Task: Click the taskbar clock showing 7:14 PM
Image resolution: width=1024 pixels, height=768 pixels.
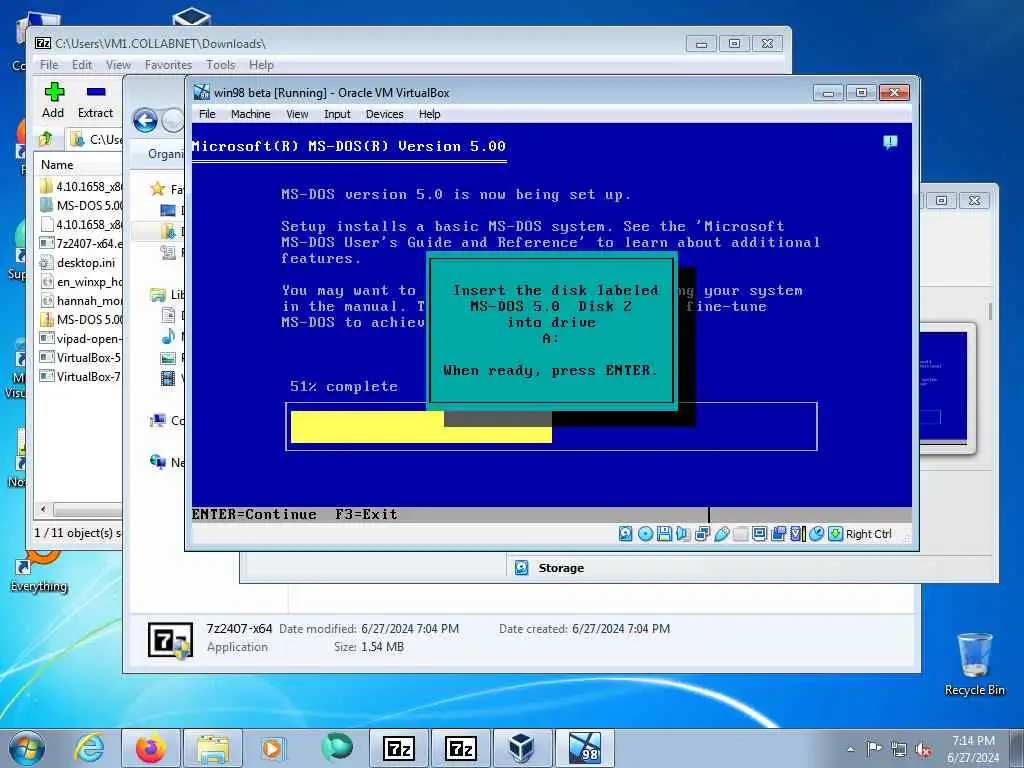Action: pos(973,749)
